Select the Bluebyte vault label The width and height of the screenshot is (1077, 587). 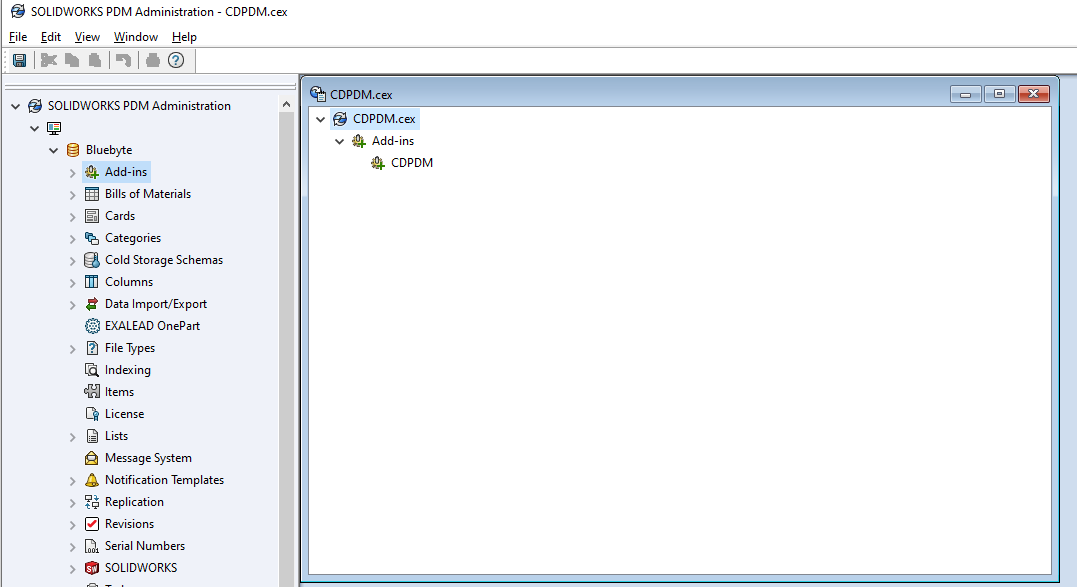pyautogui.click(x=109, y=150)
